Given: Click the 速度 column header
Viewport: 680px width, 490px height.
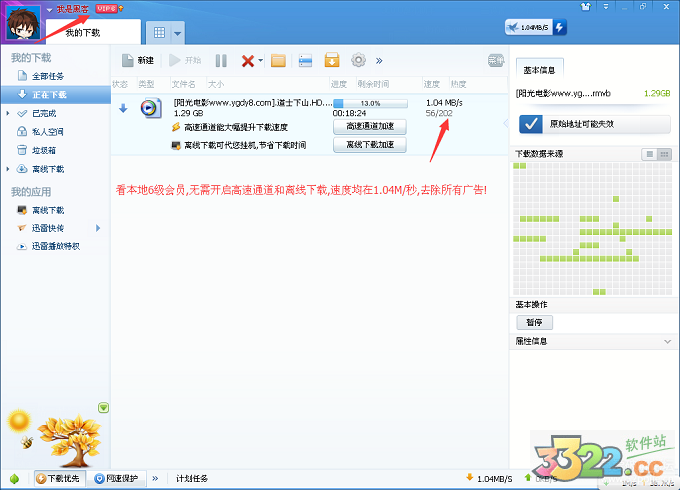Looking at the screenshot, I should [x=432, y=84].
